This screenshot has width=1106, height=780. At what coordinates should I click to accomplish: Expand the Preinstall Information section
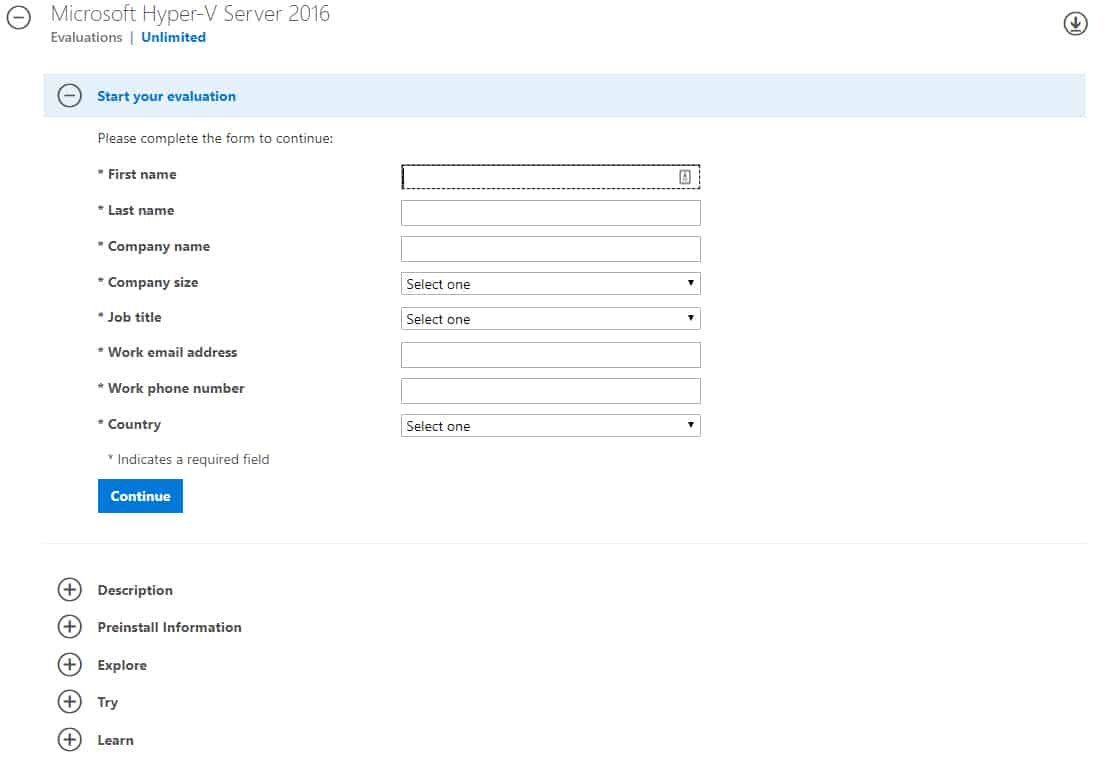(70, 626)
